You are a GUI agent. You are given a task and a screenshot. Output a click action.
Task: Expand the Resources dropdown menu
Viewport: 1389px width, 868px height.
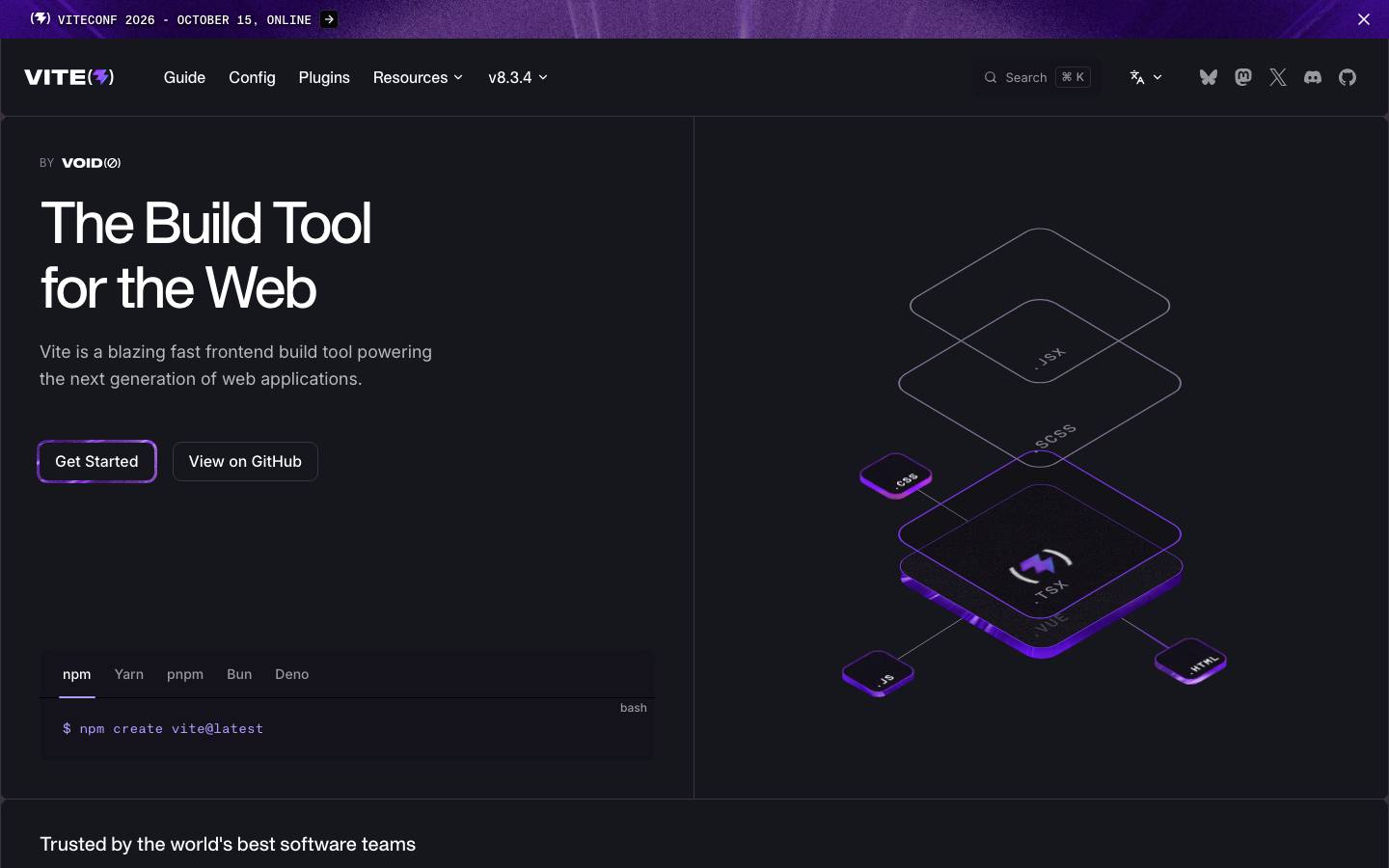(418, 77)
